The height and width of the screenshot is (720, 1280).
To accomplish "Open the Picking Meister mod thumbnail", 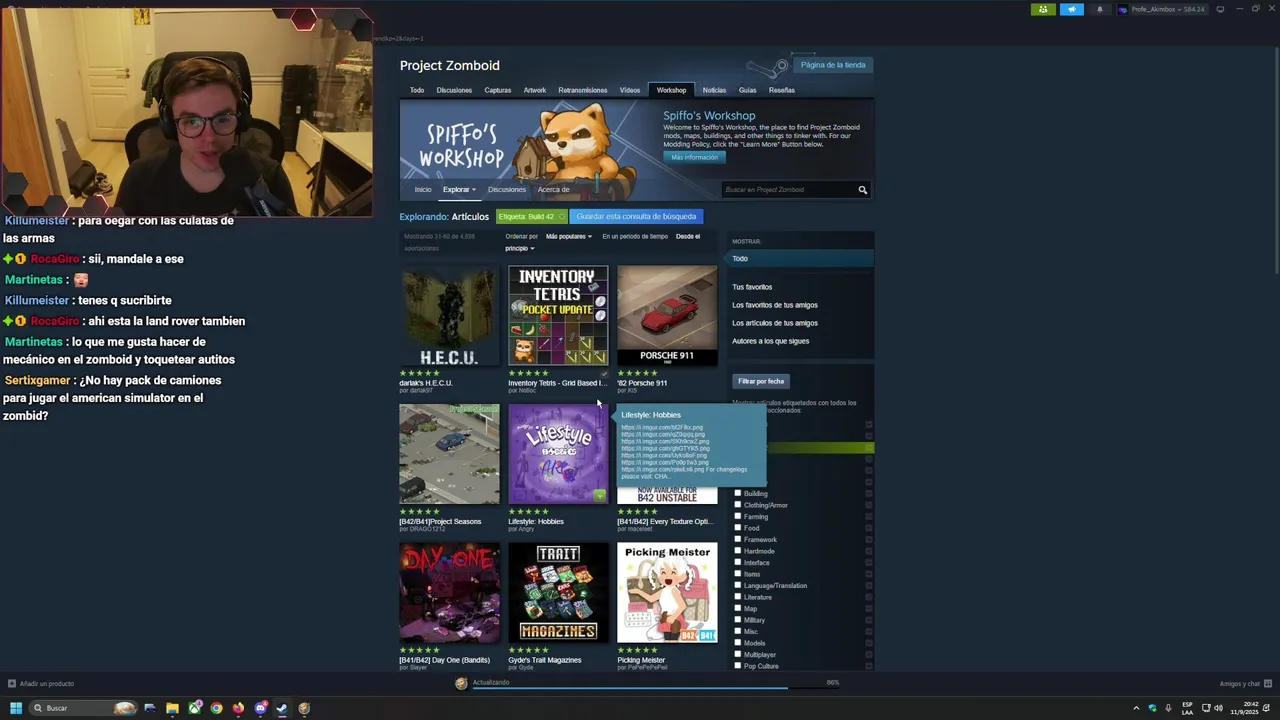I will point(667,593).
